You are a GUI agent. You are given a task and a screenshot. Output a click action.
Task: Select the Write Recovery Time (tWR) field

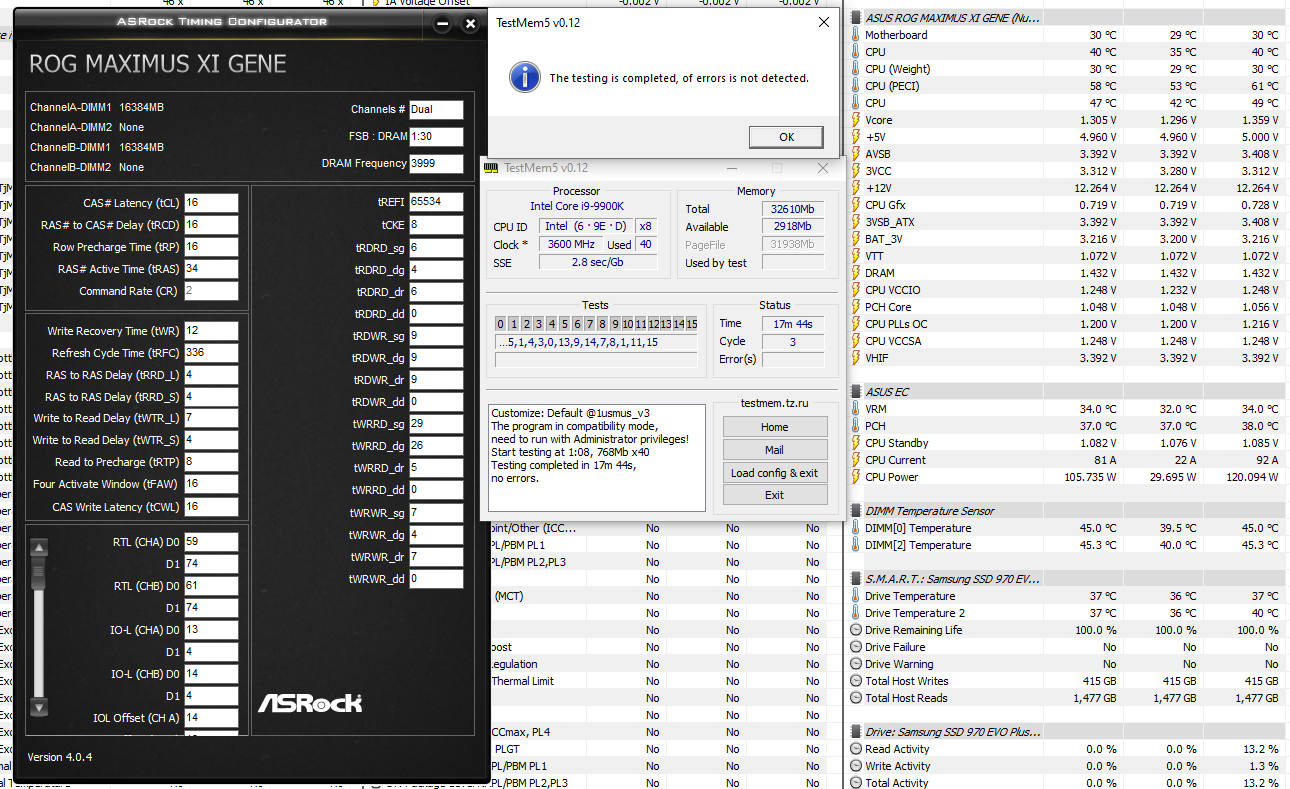pos(211,331)
